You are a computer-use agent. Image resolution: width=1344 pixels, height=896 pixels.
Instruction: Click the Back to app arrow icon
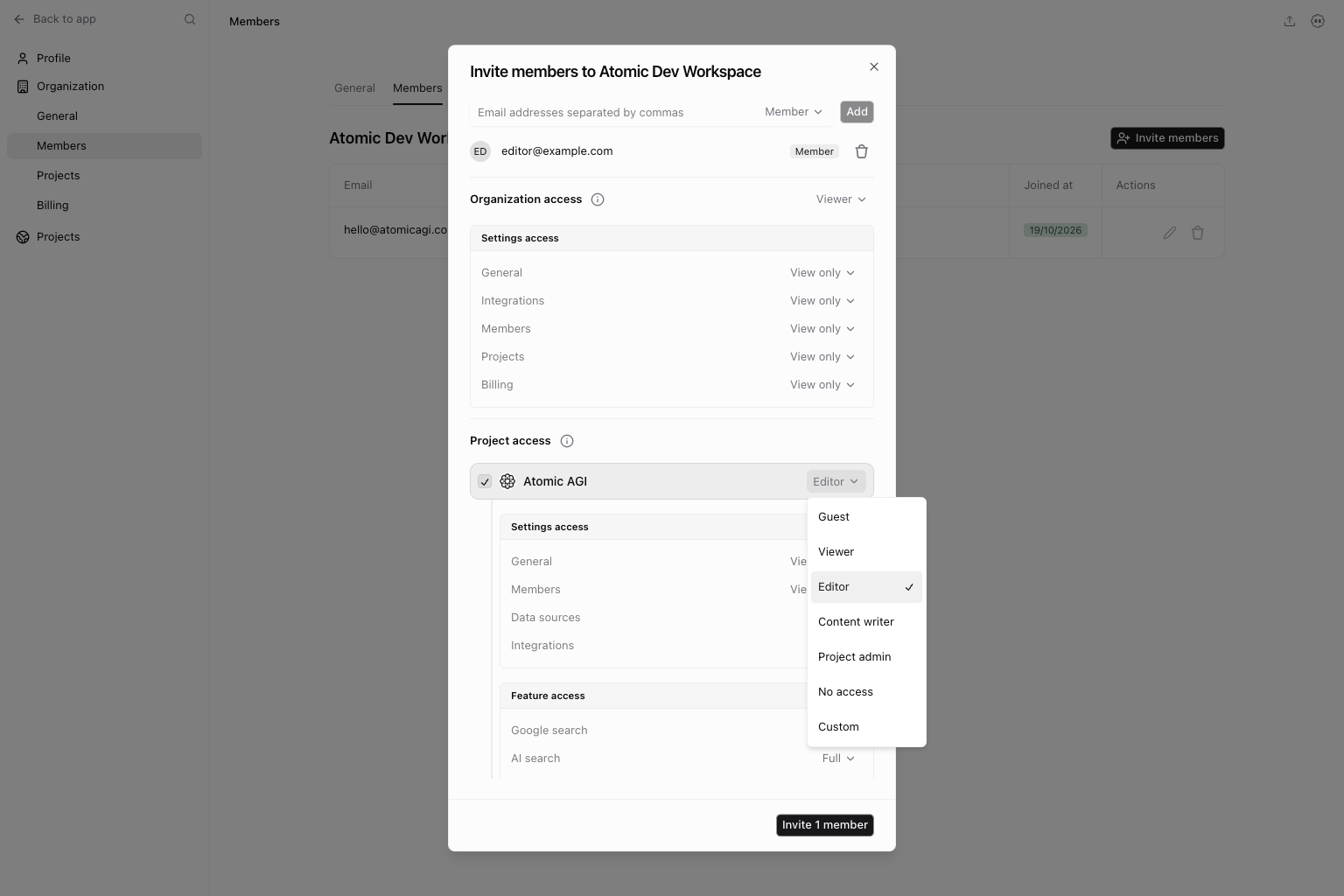pos(19,19)
